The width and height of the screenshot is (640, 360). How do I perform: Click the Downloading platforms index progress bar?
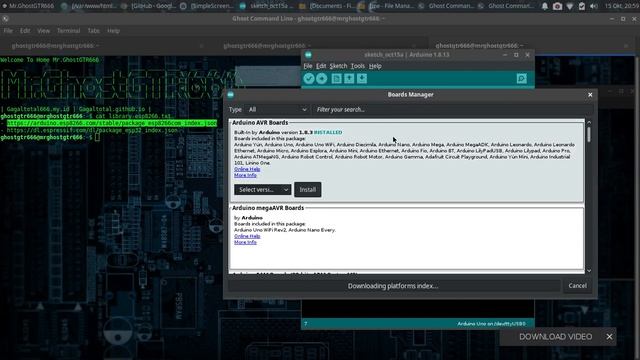[393, 286]
